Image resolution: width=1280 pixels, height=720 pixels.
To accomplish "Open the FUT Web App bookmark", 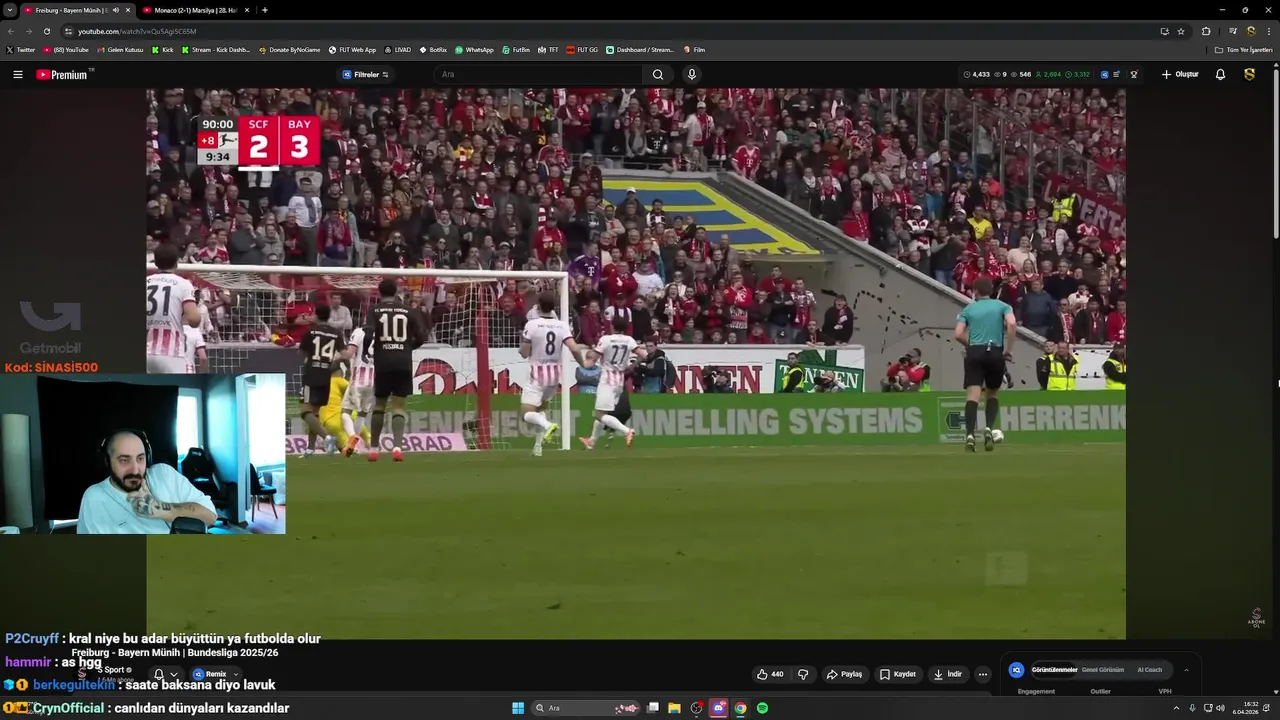I will tap(353, 49).
